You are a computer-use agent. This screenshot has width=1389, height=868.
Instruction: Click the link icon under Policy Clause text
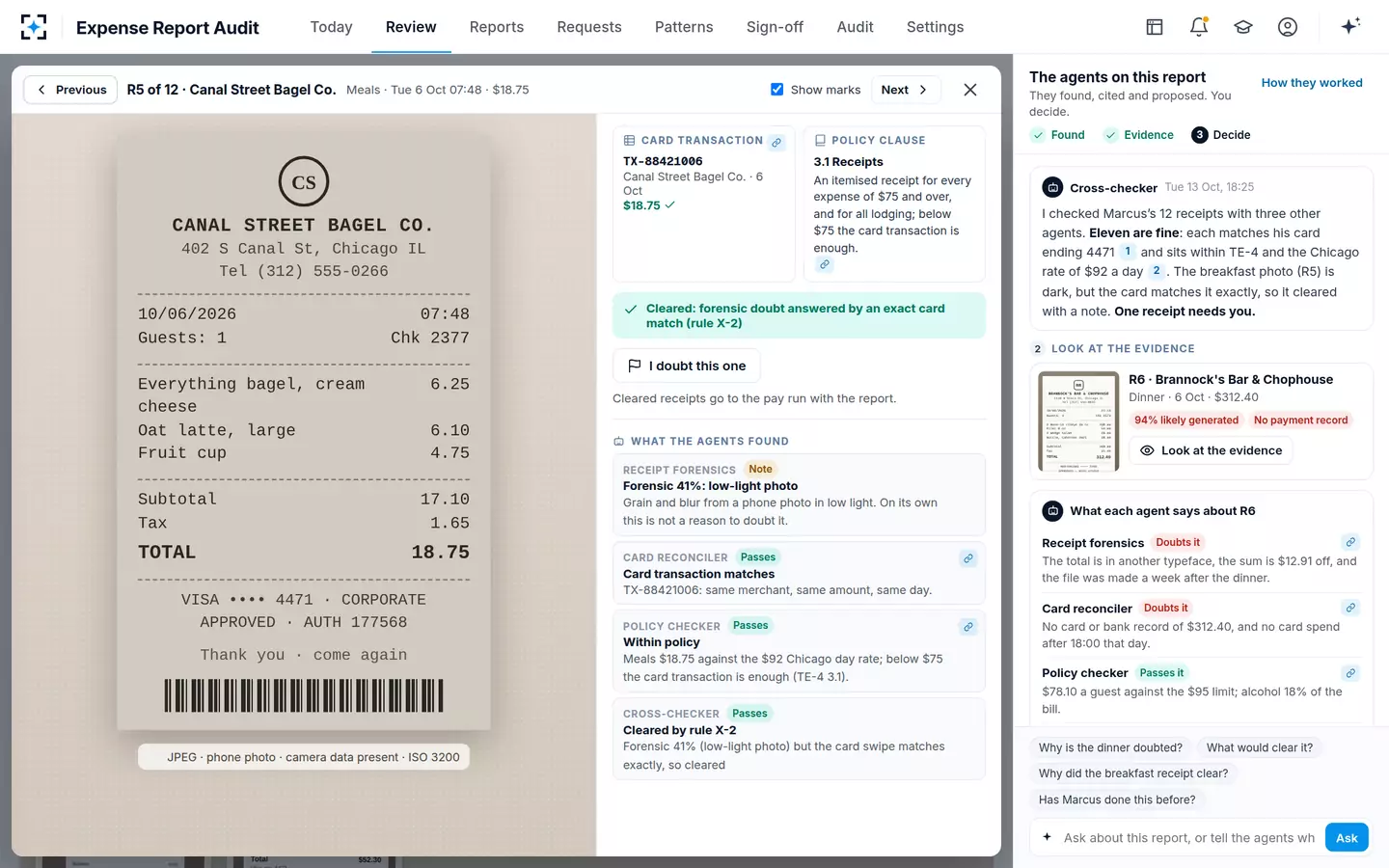(x=824, y=264)
